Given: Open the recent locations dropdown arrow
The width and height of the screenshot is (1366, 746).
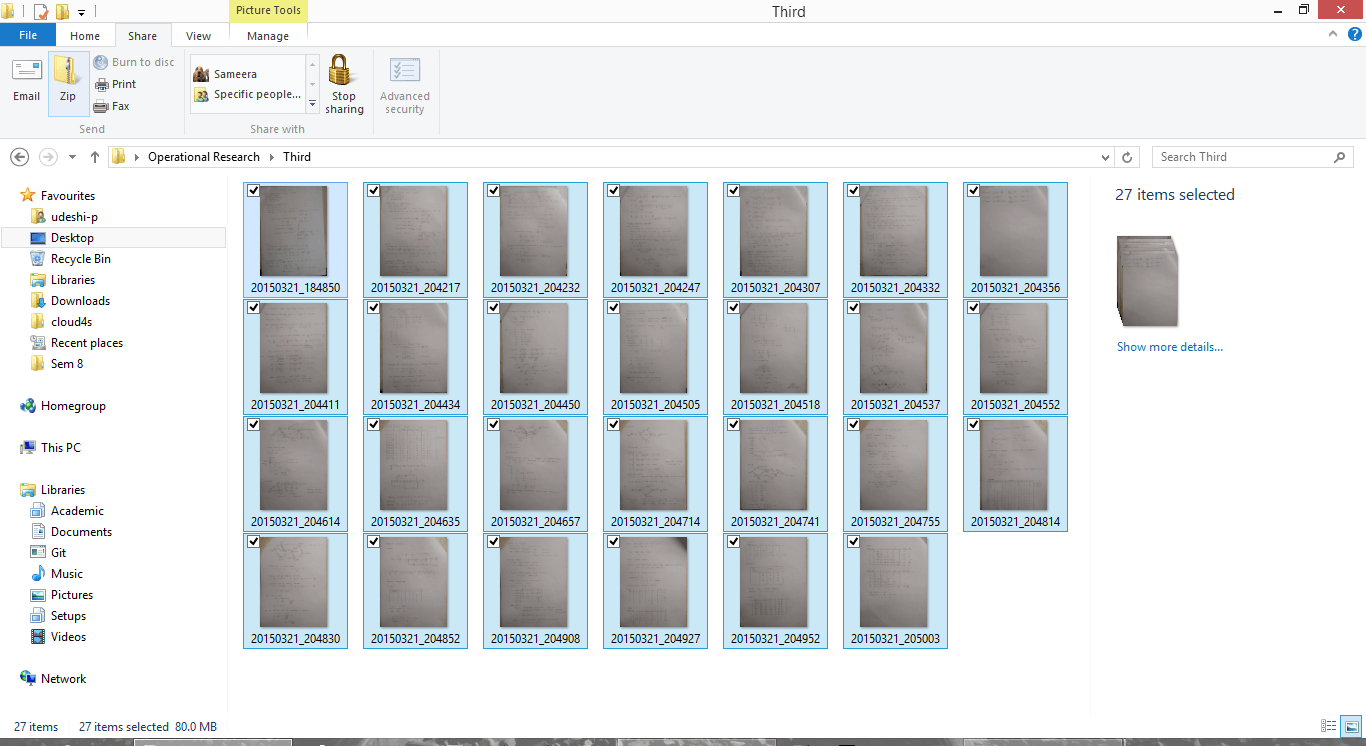Looking at the screenshot, I should pyautogui.click(x=72, y=157).
